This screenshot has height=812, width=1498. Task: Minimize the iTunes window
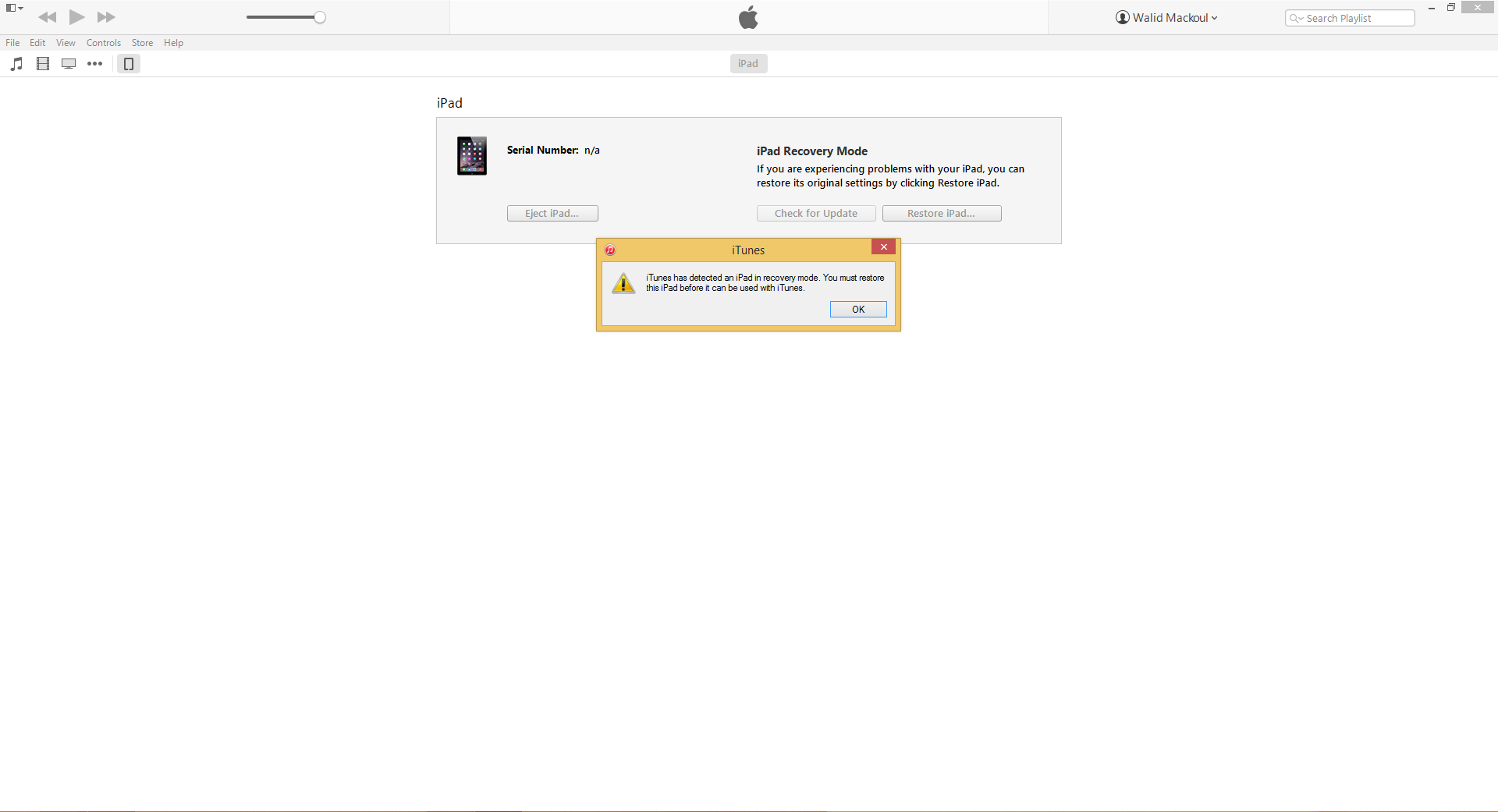coord(1432,8)
